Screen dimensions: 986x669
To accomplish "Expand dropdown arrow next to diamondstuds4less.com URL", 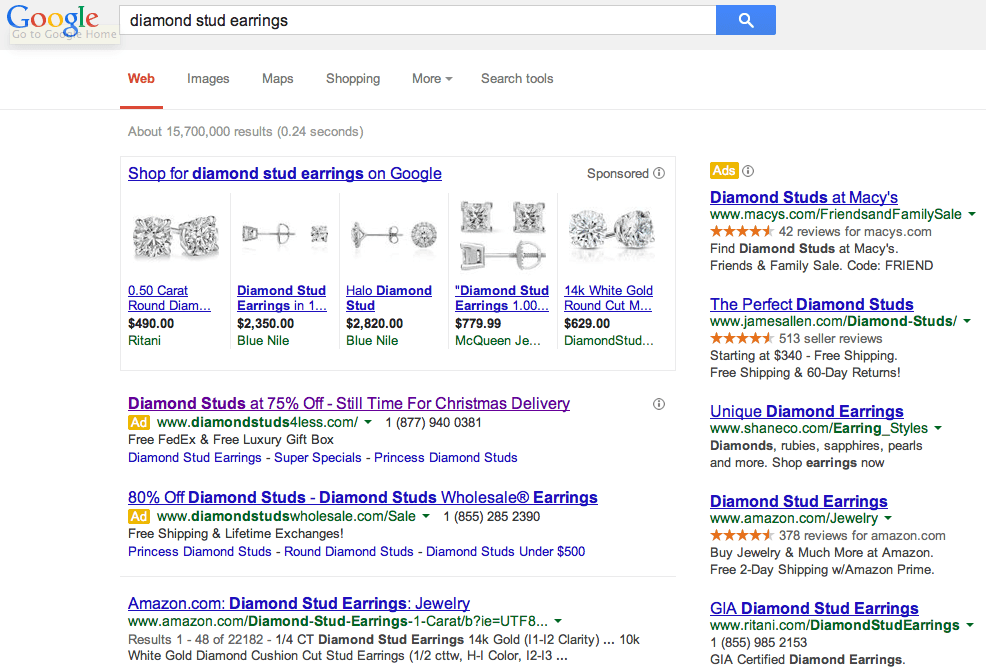I will (368, 423).
